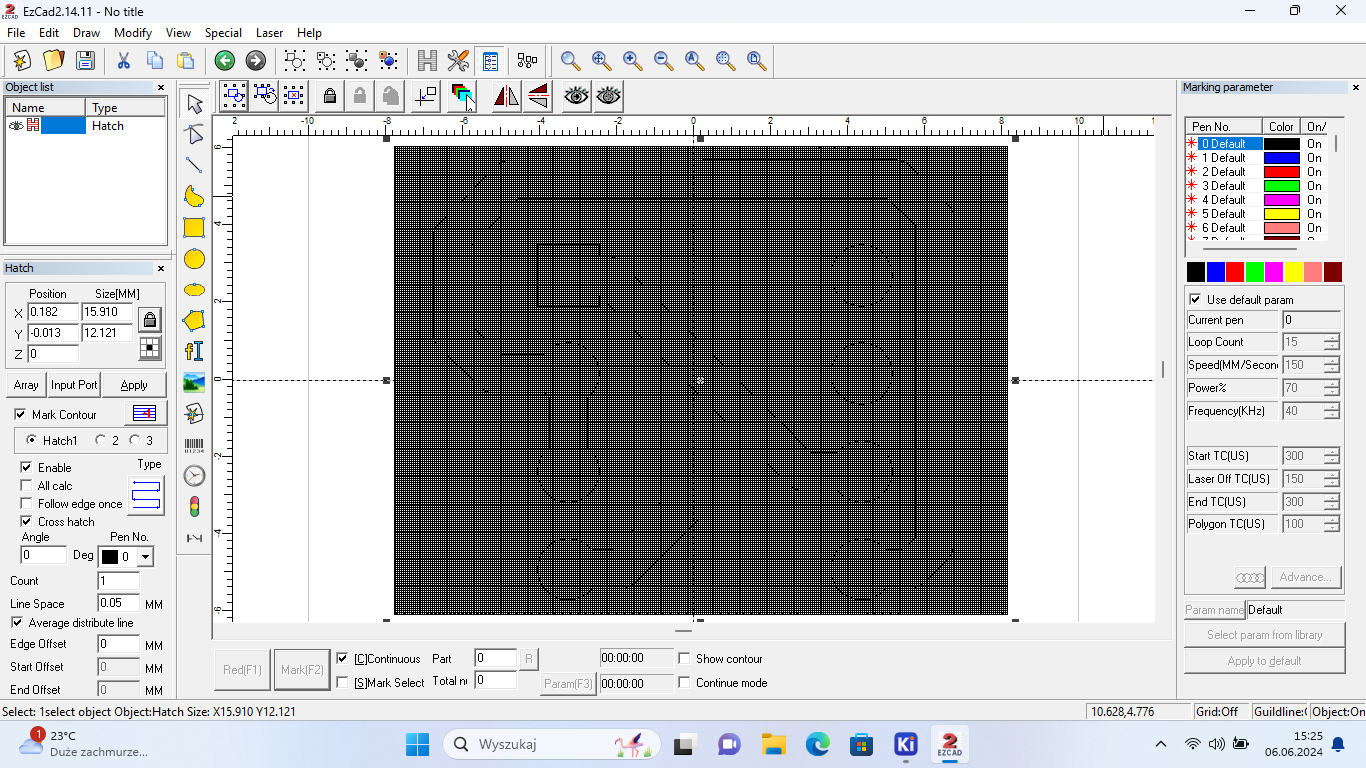The height and width of the screenshot is (768, 1366).
Task: Select the traffic light Input port tool
Action: tap(194, 507)
